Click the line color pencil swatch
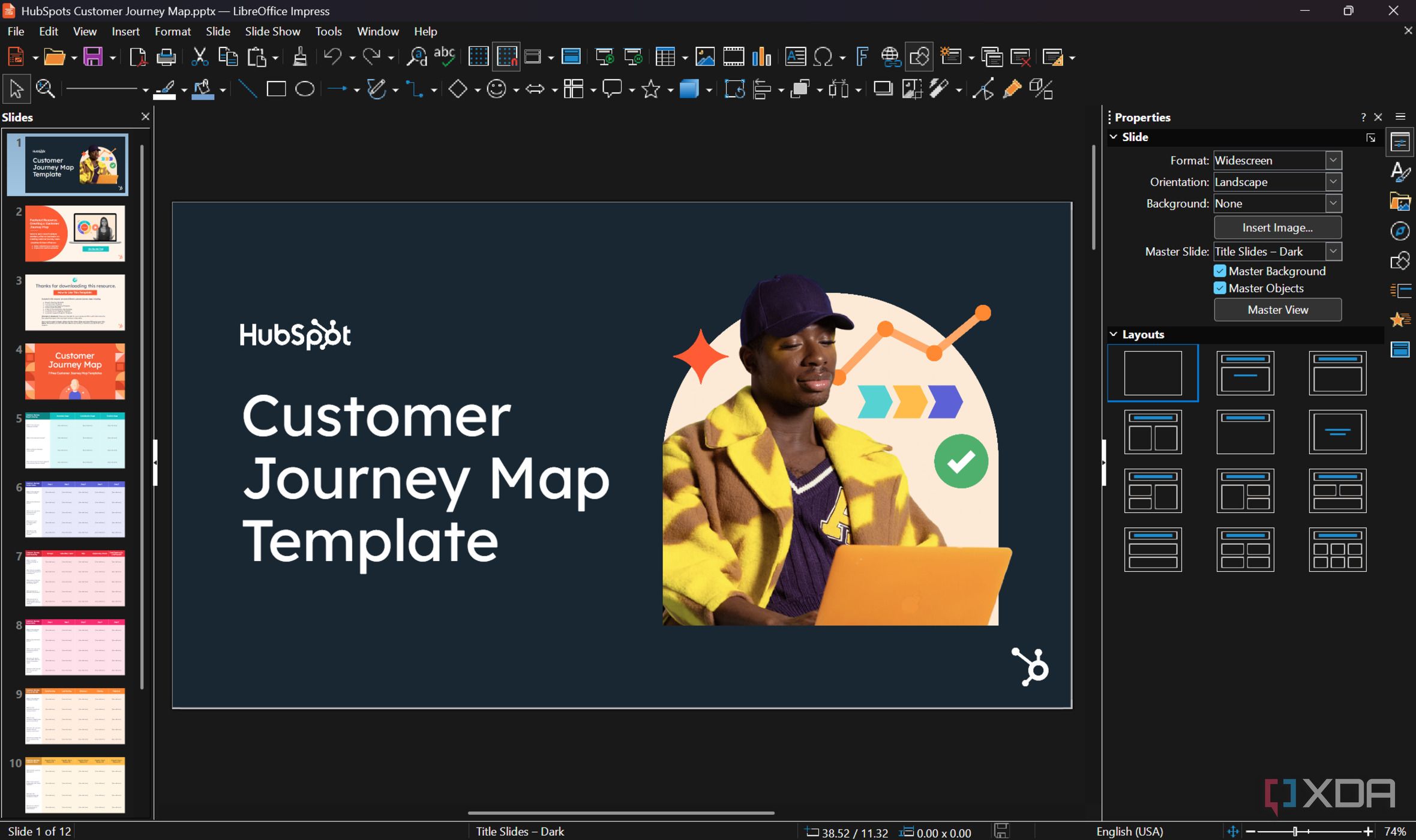Screen dimensions: 1416x840 coord(164,89)
